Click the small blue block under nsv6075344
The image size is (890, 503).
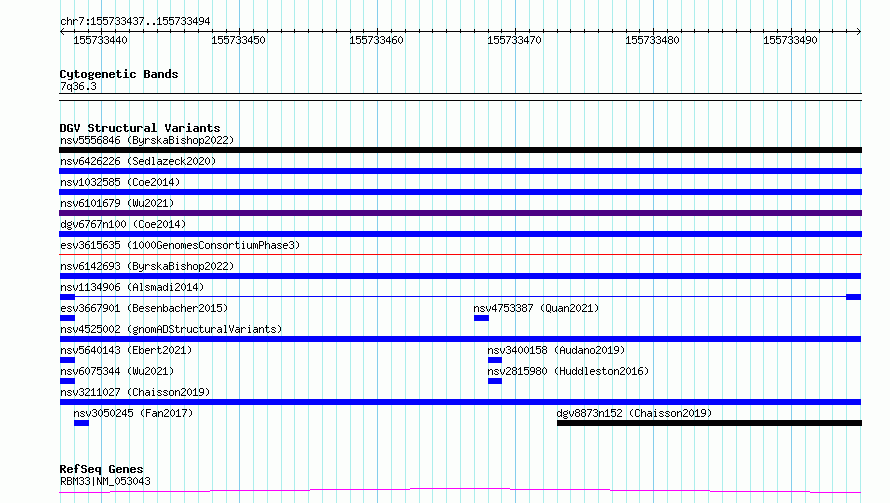[68, 381]
